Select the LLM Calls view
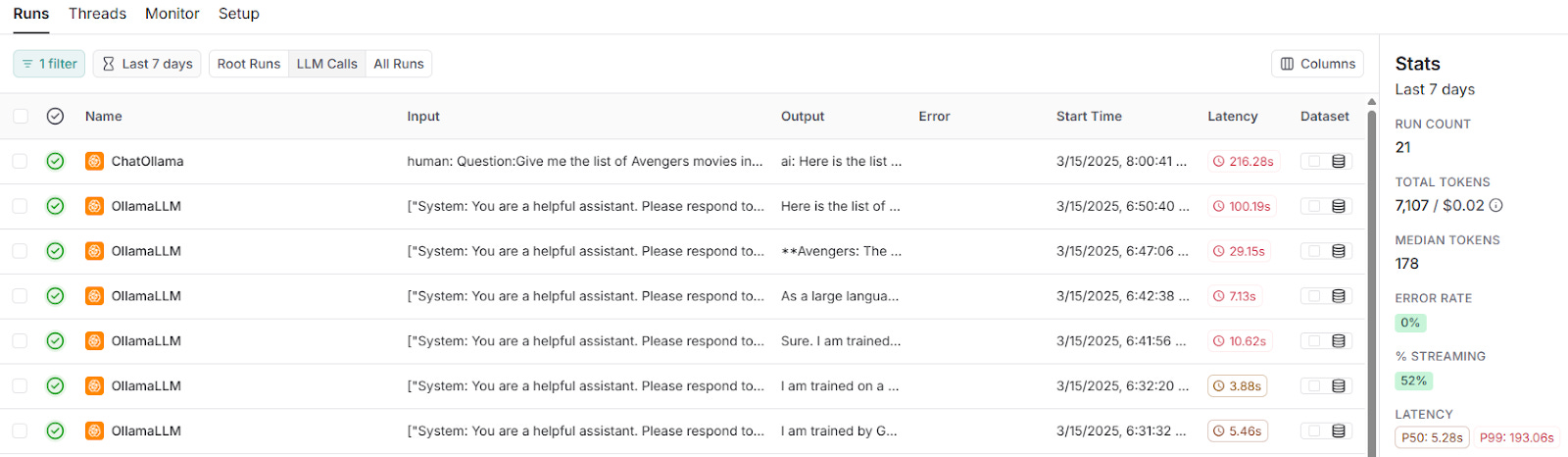Screen dimensions: 1568x457 click(327, 64)
